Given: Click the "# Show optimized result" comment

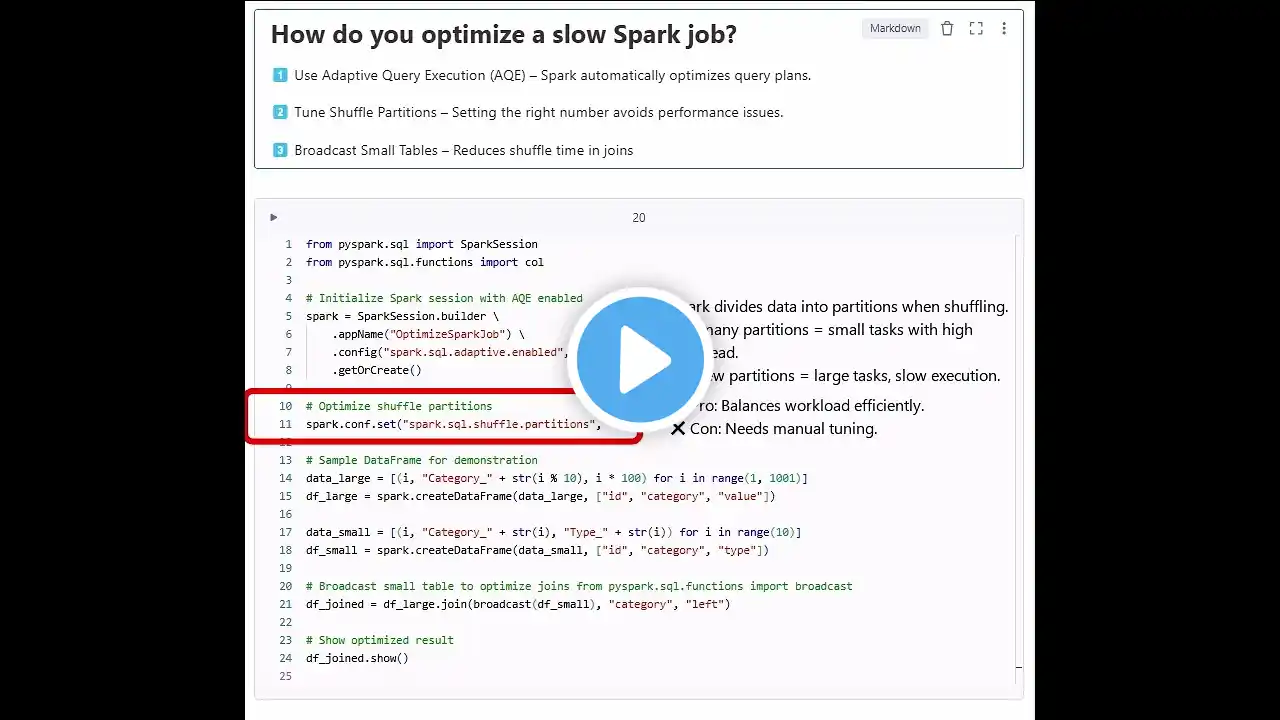Looking at the screenshot, I should [380, 640].
